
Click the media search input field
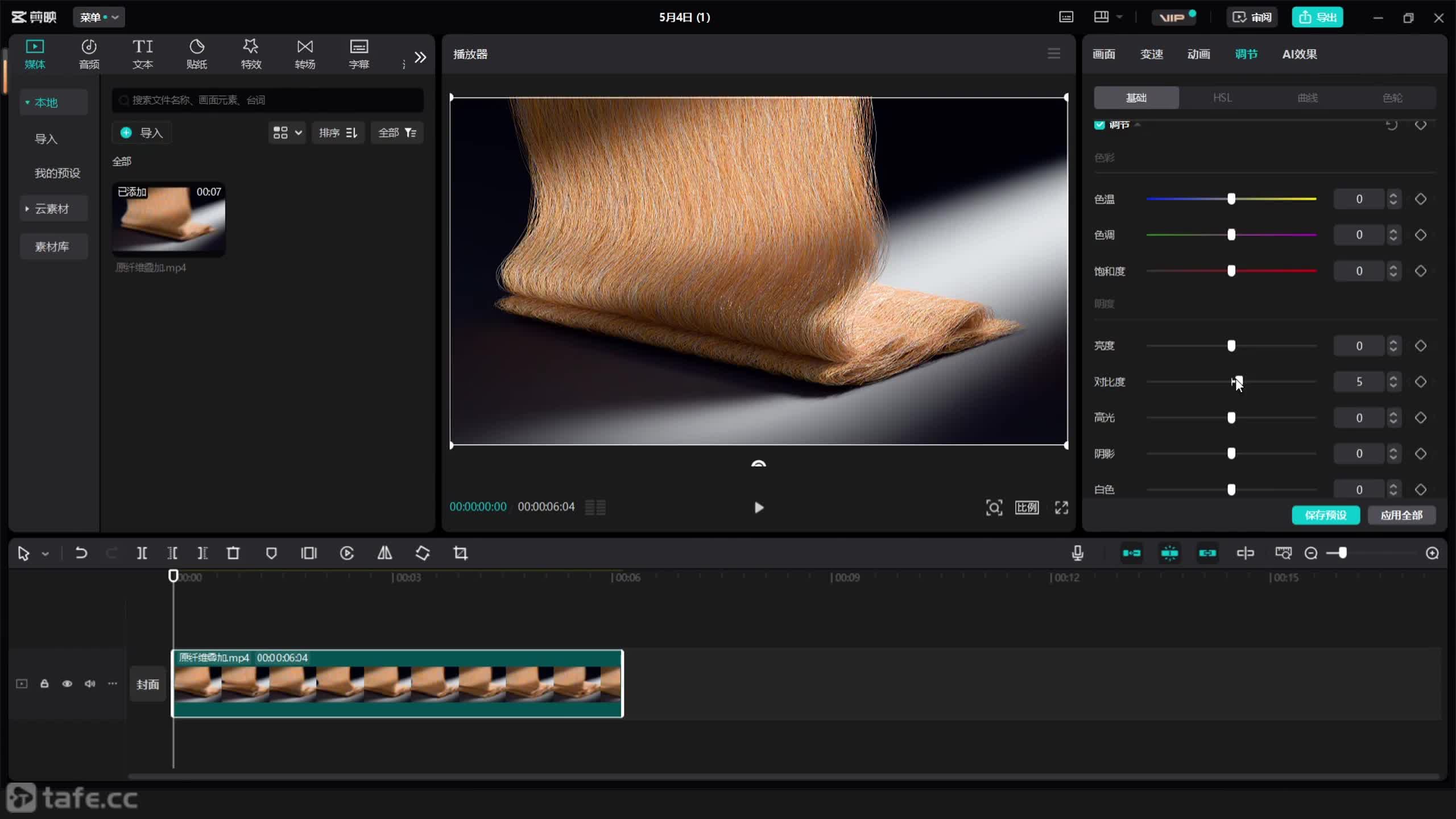[267, 100]
